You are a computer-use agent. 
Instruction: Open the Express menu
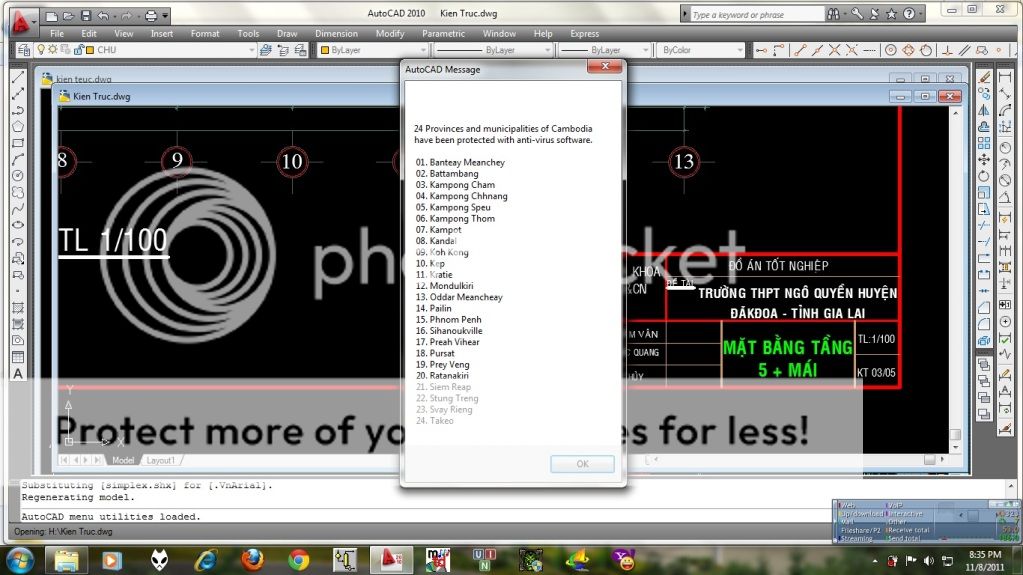pyautogui.click(x=584, y=33)
